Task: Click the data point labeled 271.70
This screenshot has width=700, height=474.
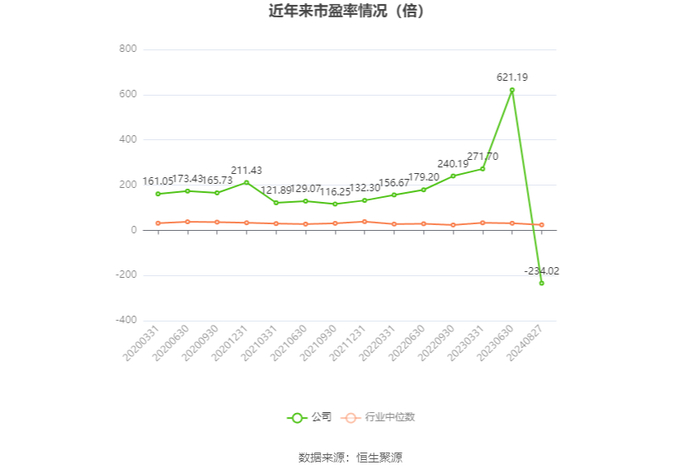Action: click(x=482, y=169)
